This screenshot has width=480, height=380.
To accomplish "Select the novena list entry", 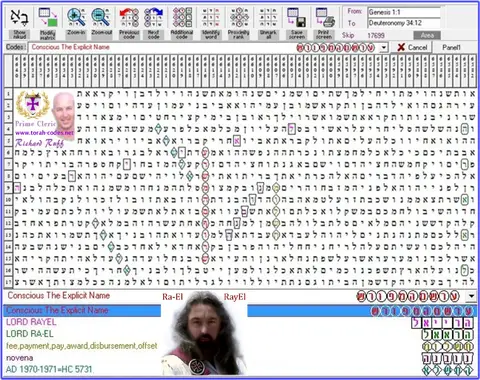I will tap(20, 358).
